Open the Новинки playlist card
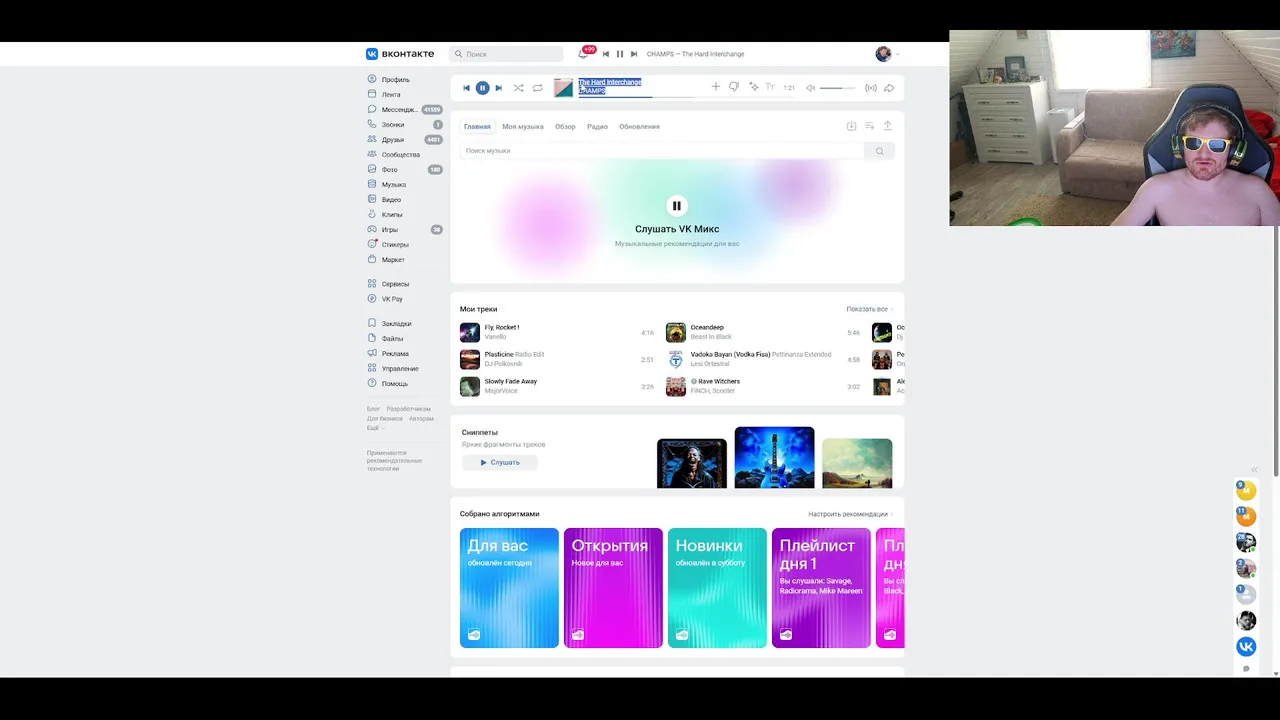The image size is (1280, 720). click(717, 588)
